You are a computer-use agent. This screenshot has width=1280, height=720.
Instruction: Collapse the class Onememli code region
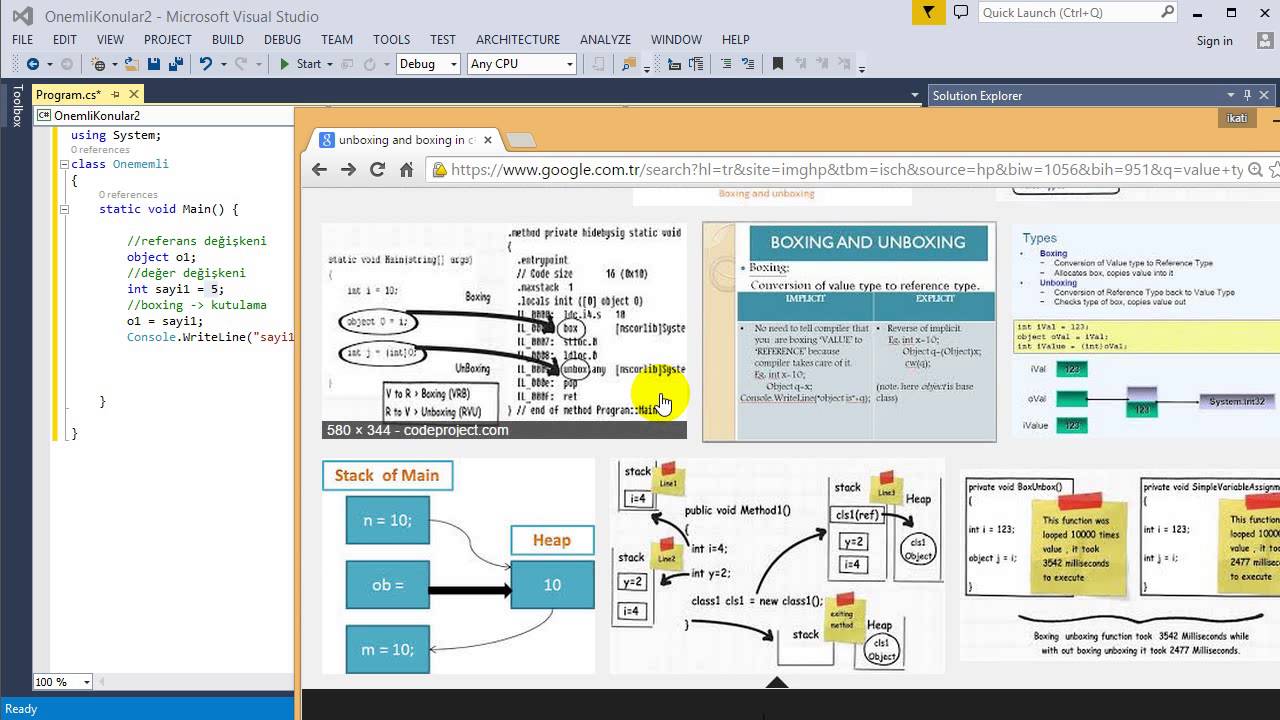coord(64,164)
